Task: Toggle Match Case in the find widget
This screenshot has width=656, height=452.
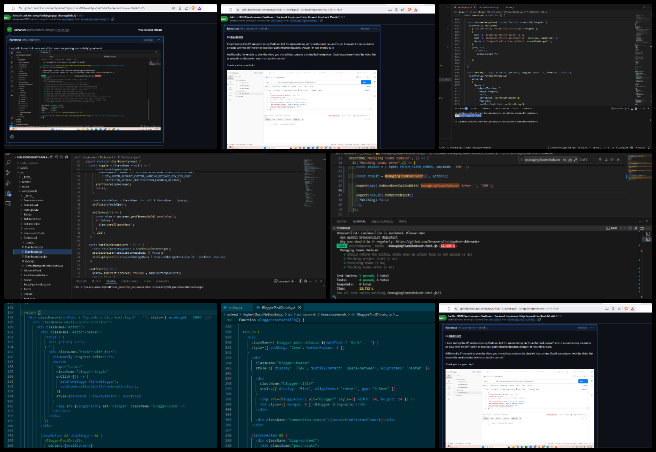Action: (564, 160)
